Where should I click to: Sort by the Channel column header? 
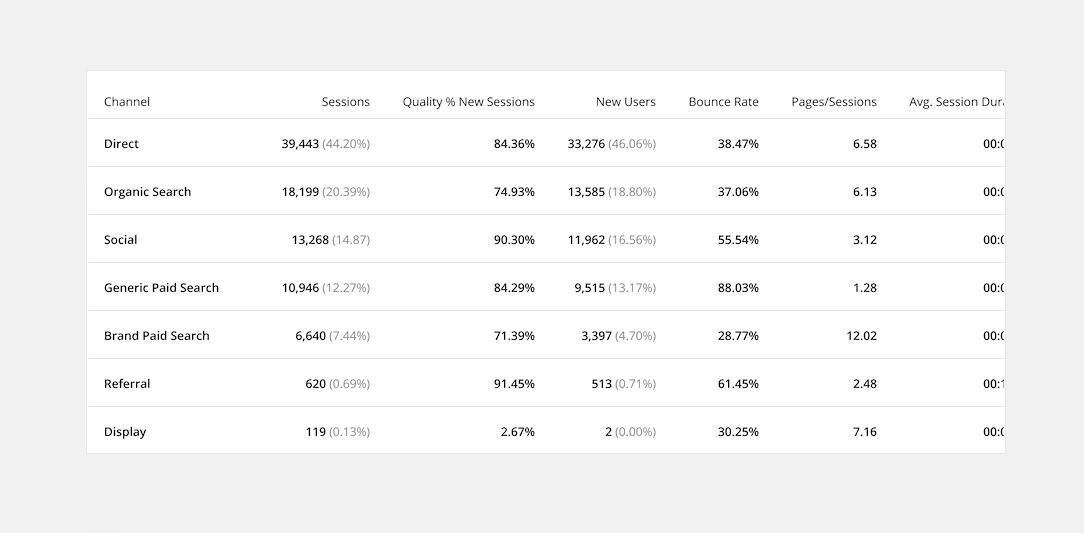pos(127,102)
